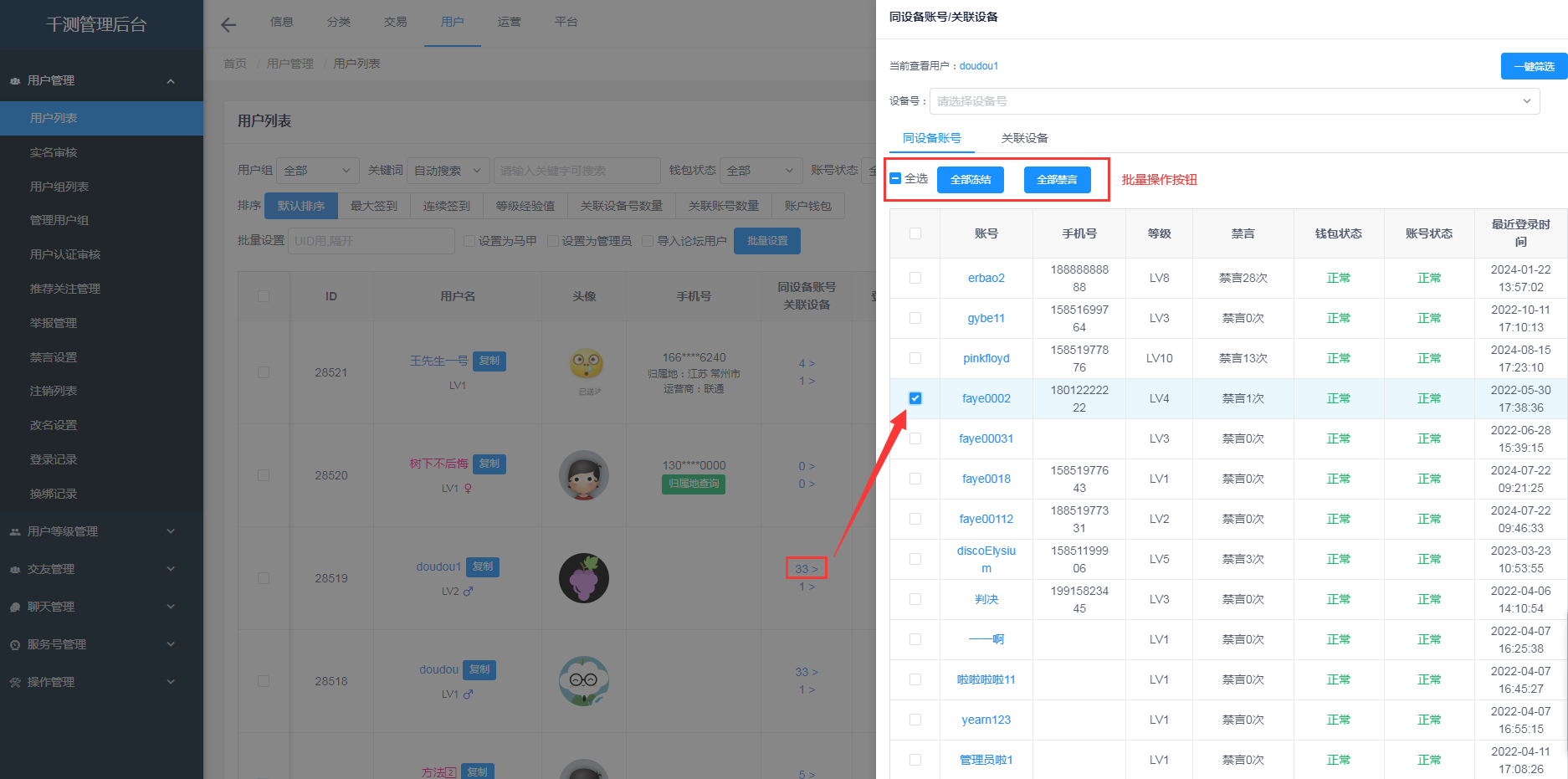Viewport: 1568px width, 779px height.
Task: Click the 全部禁言 button
Action: 1058,180
